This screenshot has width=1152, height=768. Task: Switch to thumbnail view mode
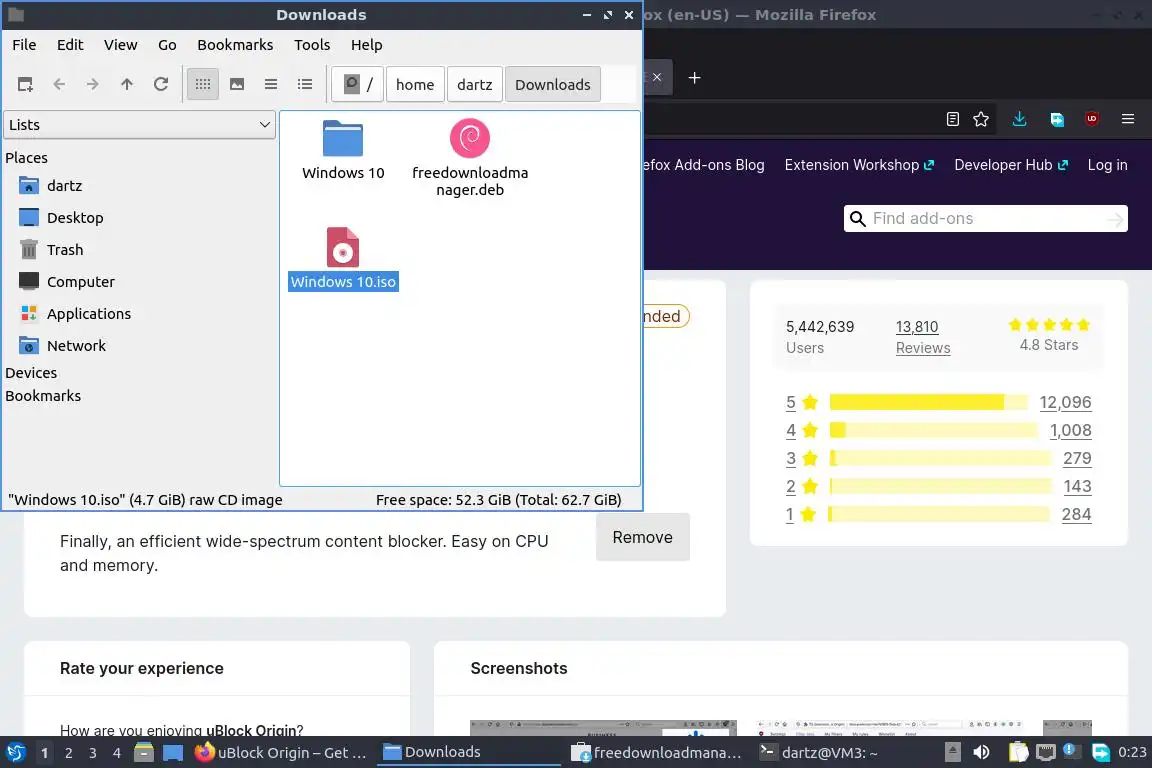click(x=237, y=85)
